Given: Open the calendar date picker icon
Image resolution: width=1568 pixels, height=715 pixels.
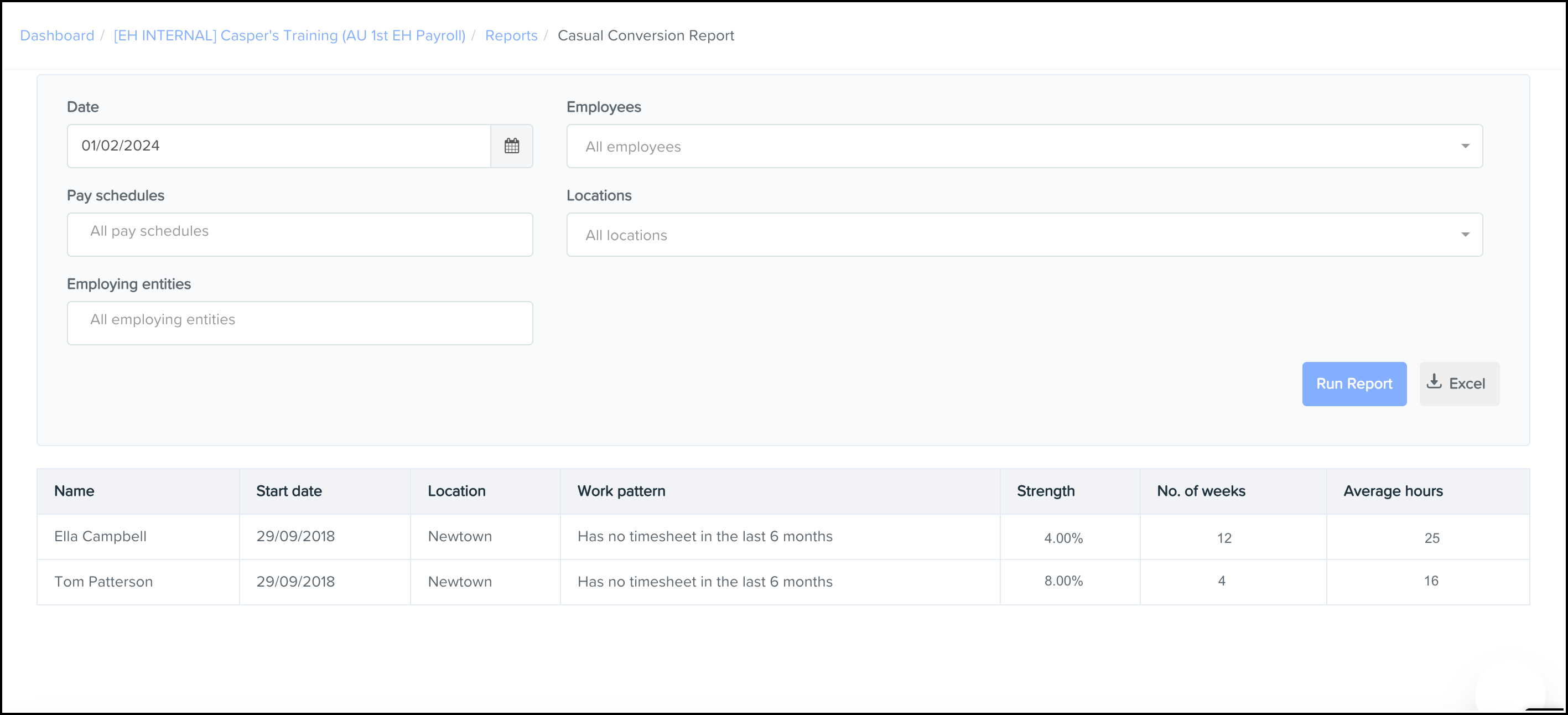Looking at the screenshot, I should click(511, 146).
